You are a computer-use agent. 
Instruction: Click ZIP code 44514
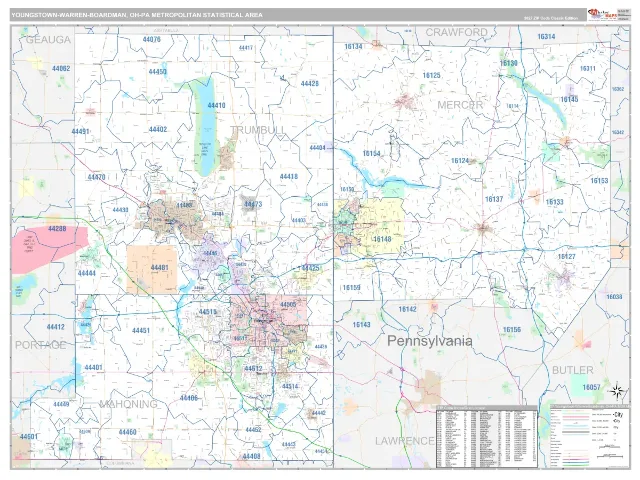(x=290, y=387)
